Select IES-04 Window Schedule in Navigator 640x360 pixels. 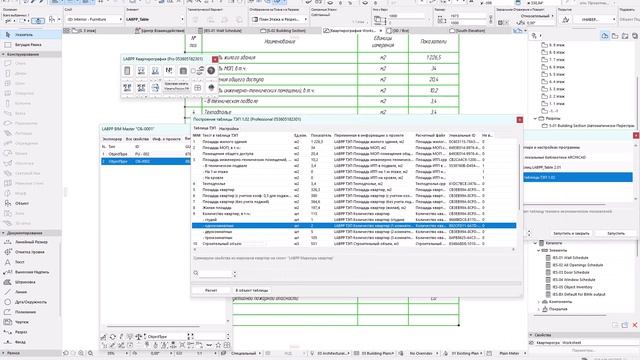[573, 280]
